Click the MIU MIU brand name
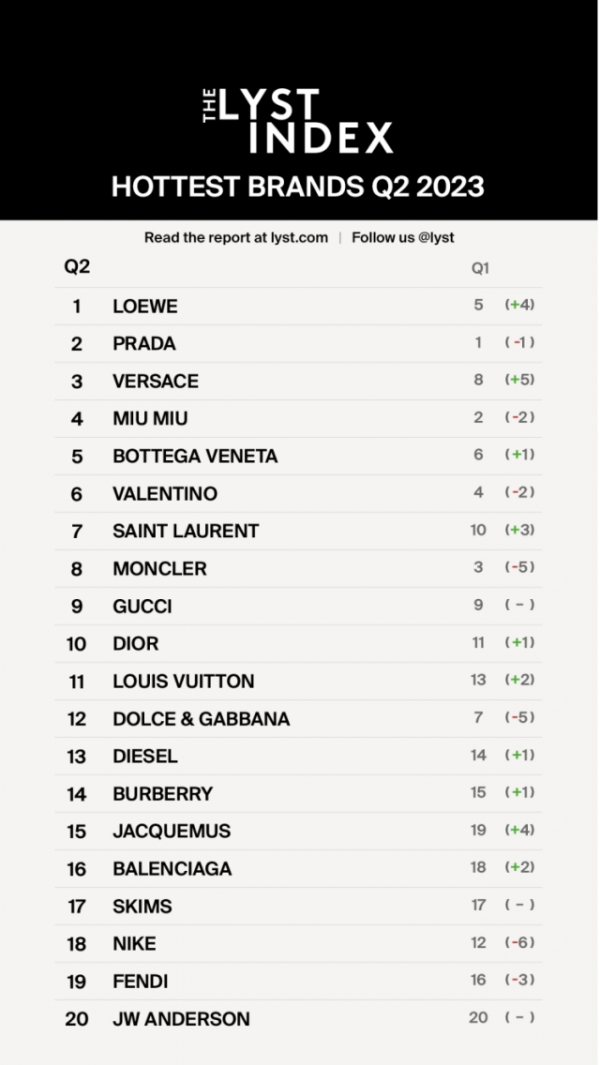 pyautogui.click(x=150, y=418)
